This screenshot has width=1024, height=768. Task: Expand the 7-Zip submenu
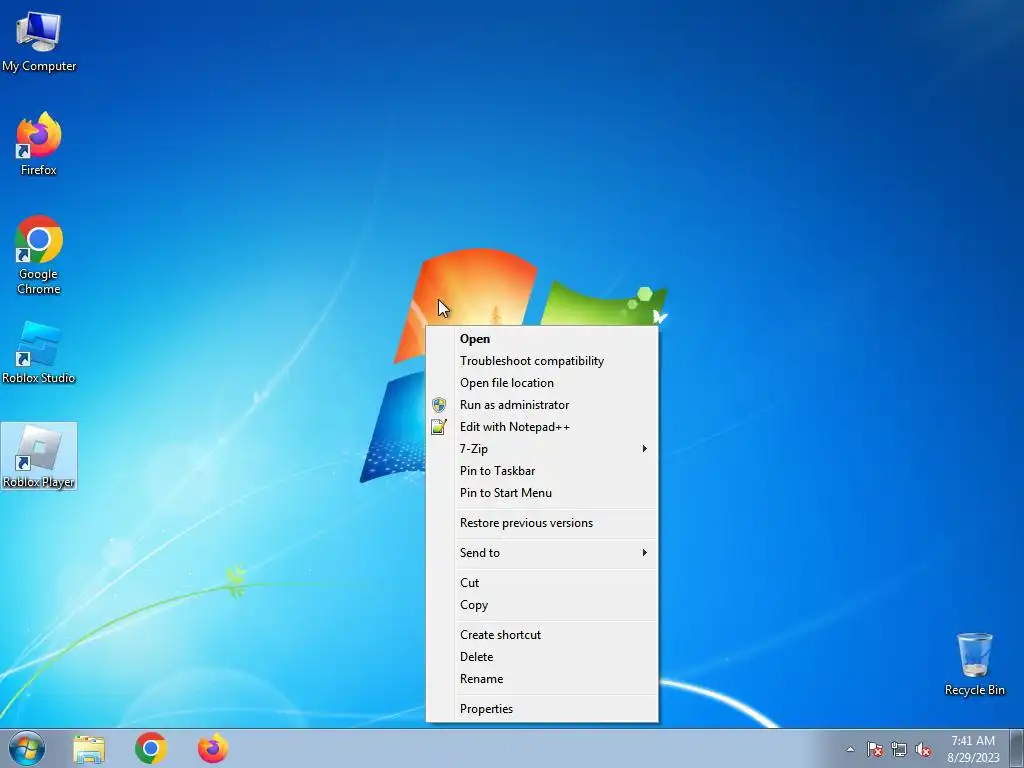pos(543,449)
